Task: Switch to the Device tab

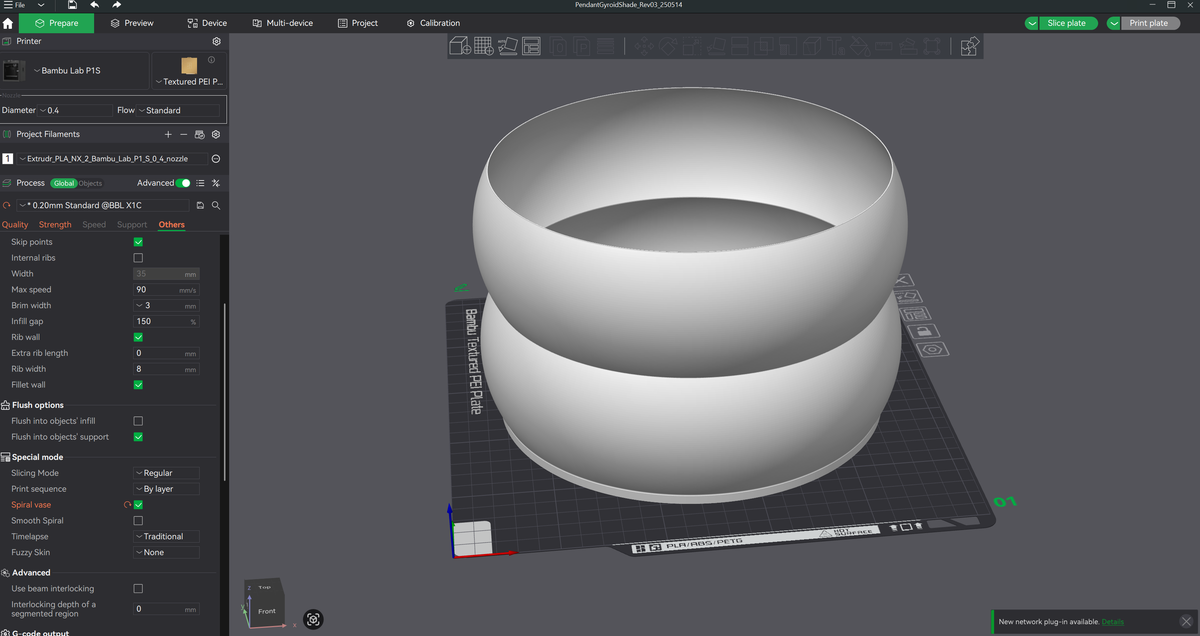Action: 208,23
